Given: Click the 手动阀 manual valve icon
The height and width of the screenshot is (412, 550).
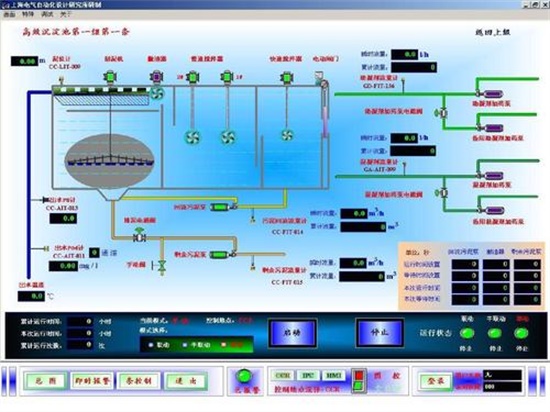Looking at the screenshot, I should [160, 265].
